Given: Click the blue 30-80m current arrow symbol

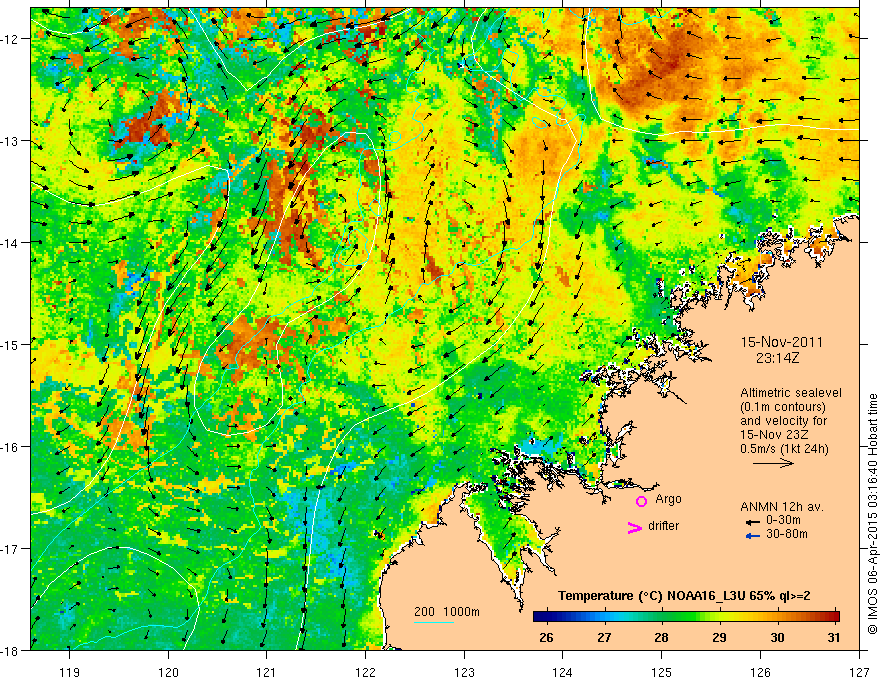Looking at the screenshot, I should point(753,536).
